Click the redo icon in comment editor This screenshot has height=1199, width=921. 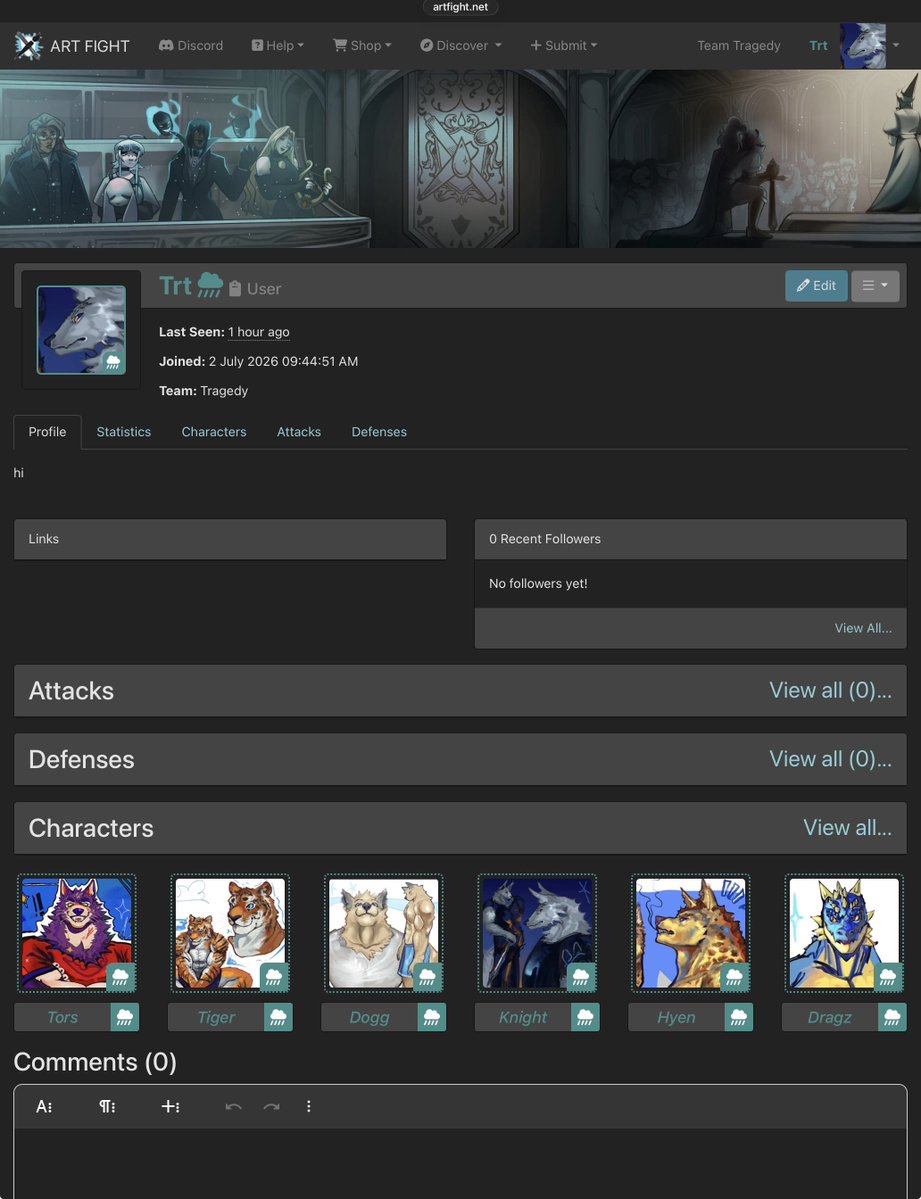(x=272, y=1106)
